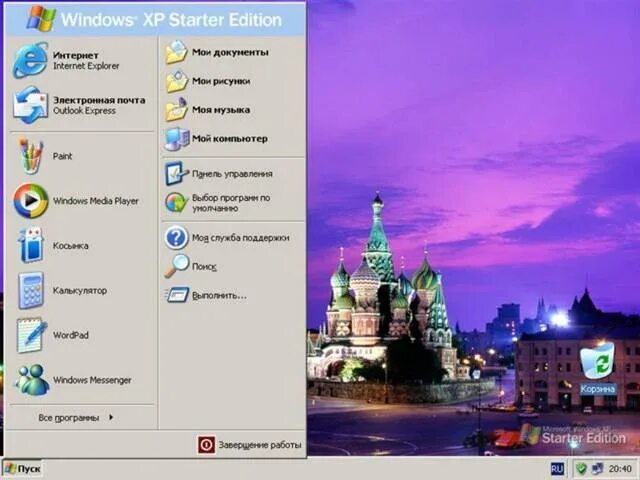Viewport: 640px width, 480px height.
Task: Launch the Outlook Express mail icon
Action: tap(30, 105)
